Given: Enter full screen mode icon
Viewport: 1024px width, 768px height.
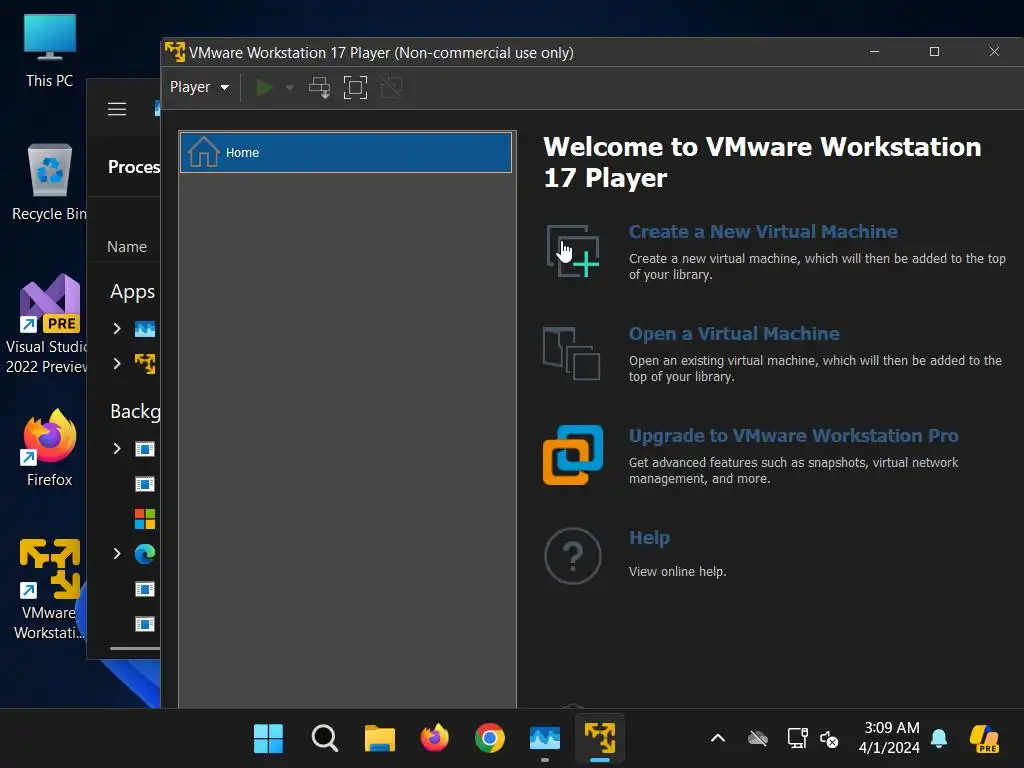Looking at the screenshot, I should coord(355,87).
